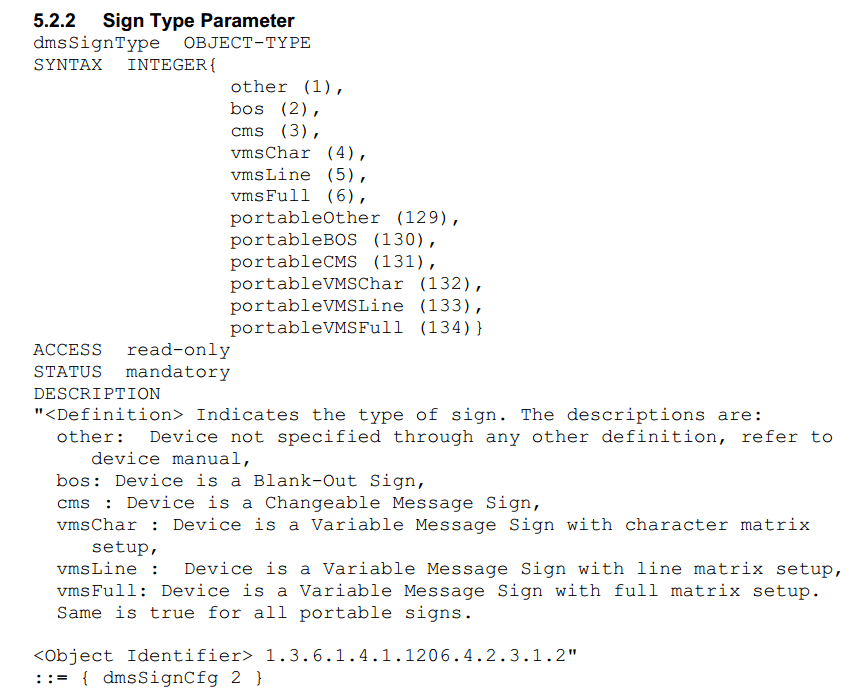Click the 'cms (3),' enumeration entry
The height and width of the screenshot is (697, 867).
[x=275, y=131]
